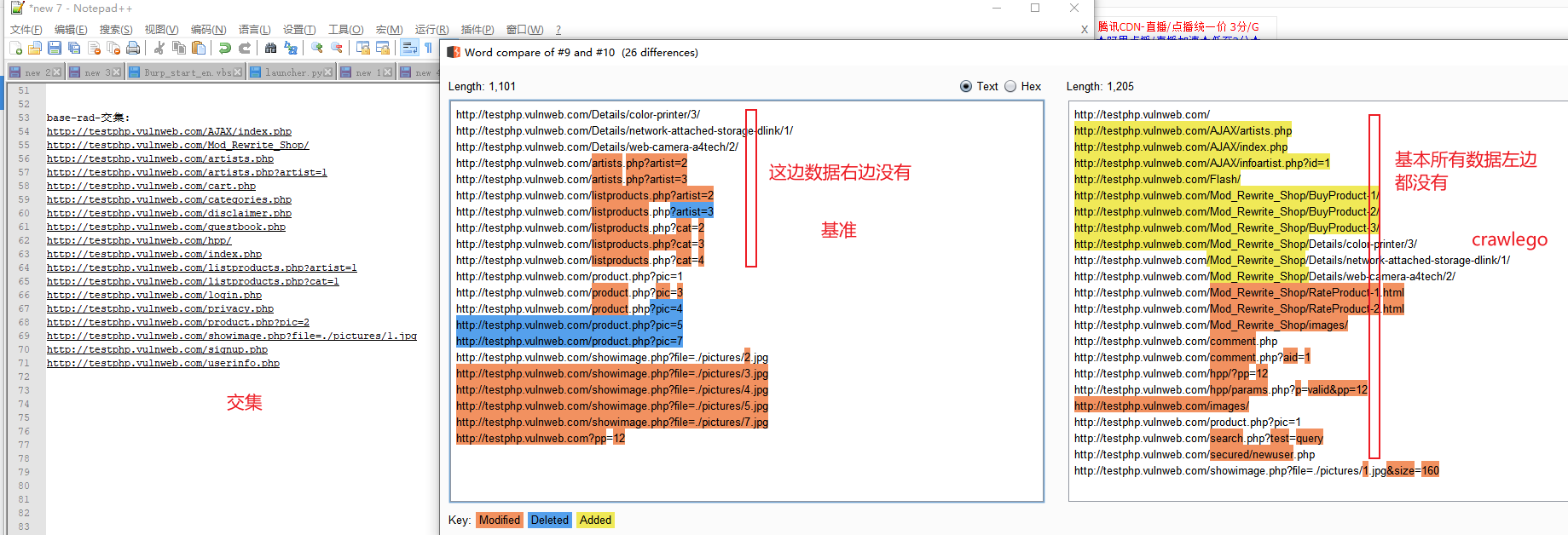Open the 宏(M) menu
Viewport: 1568px width, 535px height.
(389, 29)
